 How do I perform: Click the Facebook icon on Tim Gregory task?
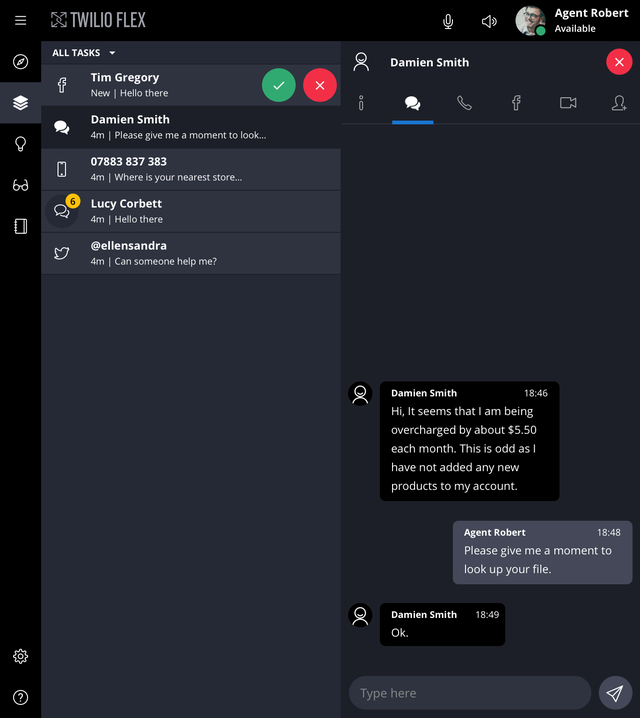tap(62, 85)
